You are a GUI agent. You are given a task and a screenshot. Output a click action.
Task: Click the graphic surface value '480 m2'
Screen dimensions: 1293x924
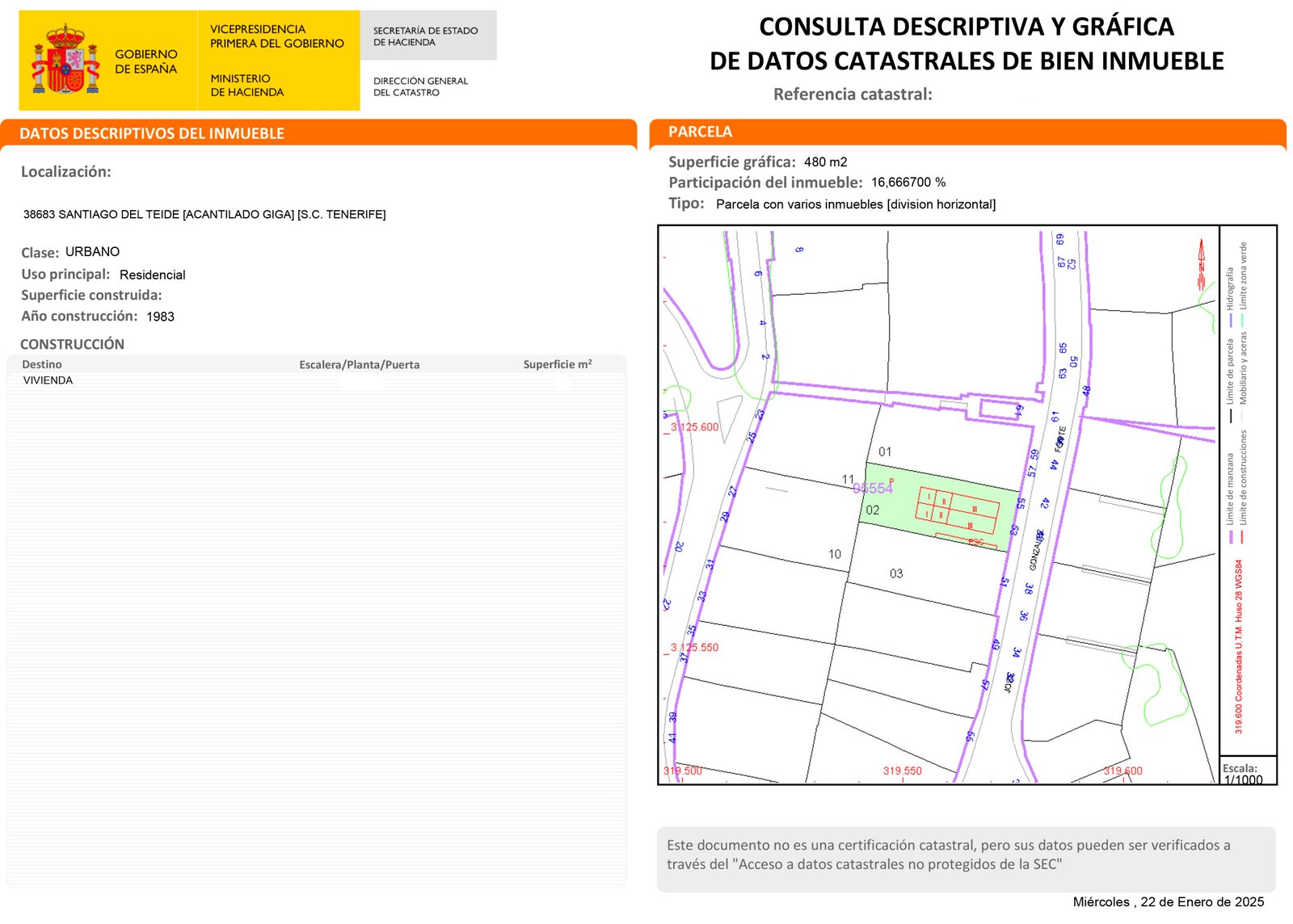[826, 162]
